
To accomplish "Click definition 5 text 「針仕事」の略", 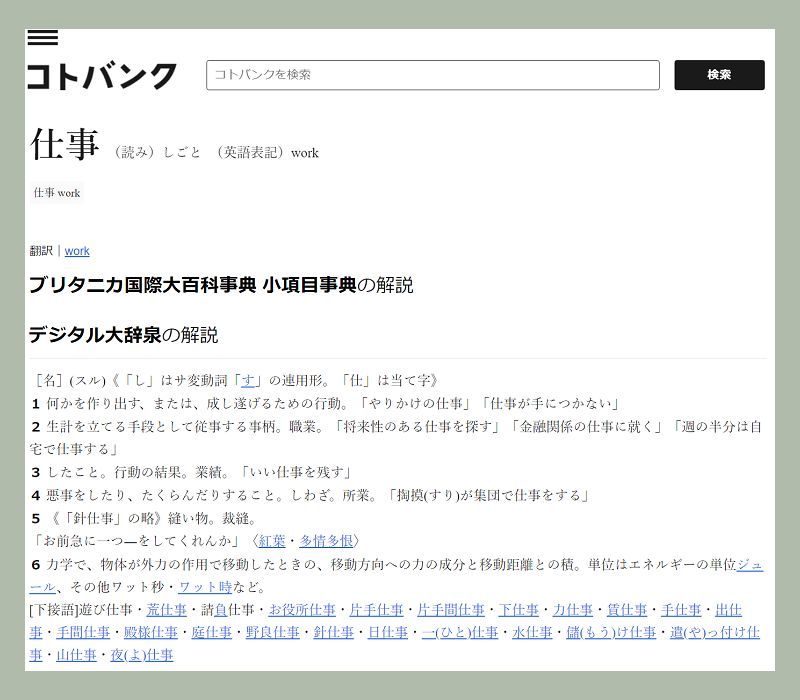I will click(x=109, y=518).
